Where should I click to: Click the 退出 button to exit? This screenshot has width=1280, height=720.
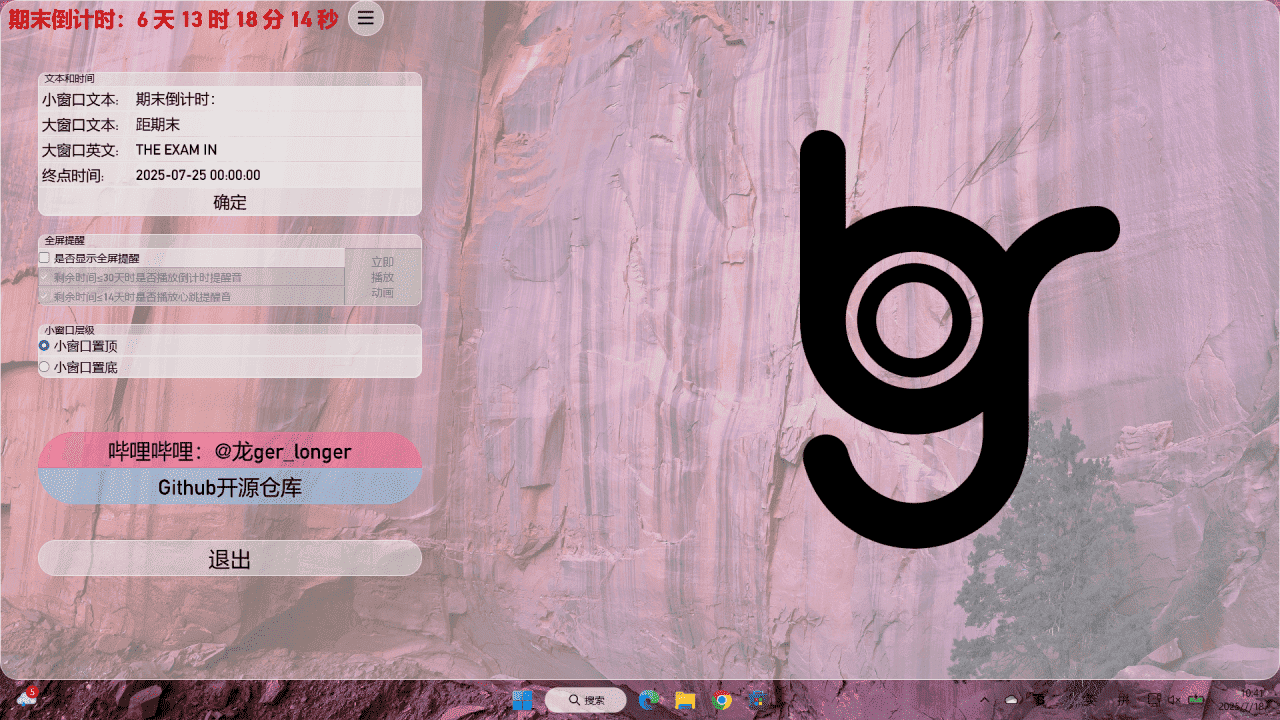pyautogui.click(x=229, y=559)
